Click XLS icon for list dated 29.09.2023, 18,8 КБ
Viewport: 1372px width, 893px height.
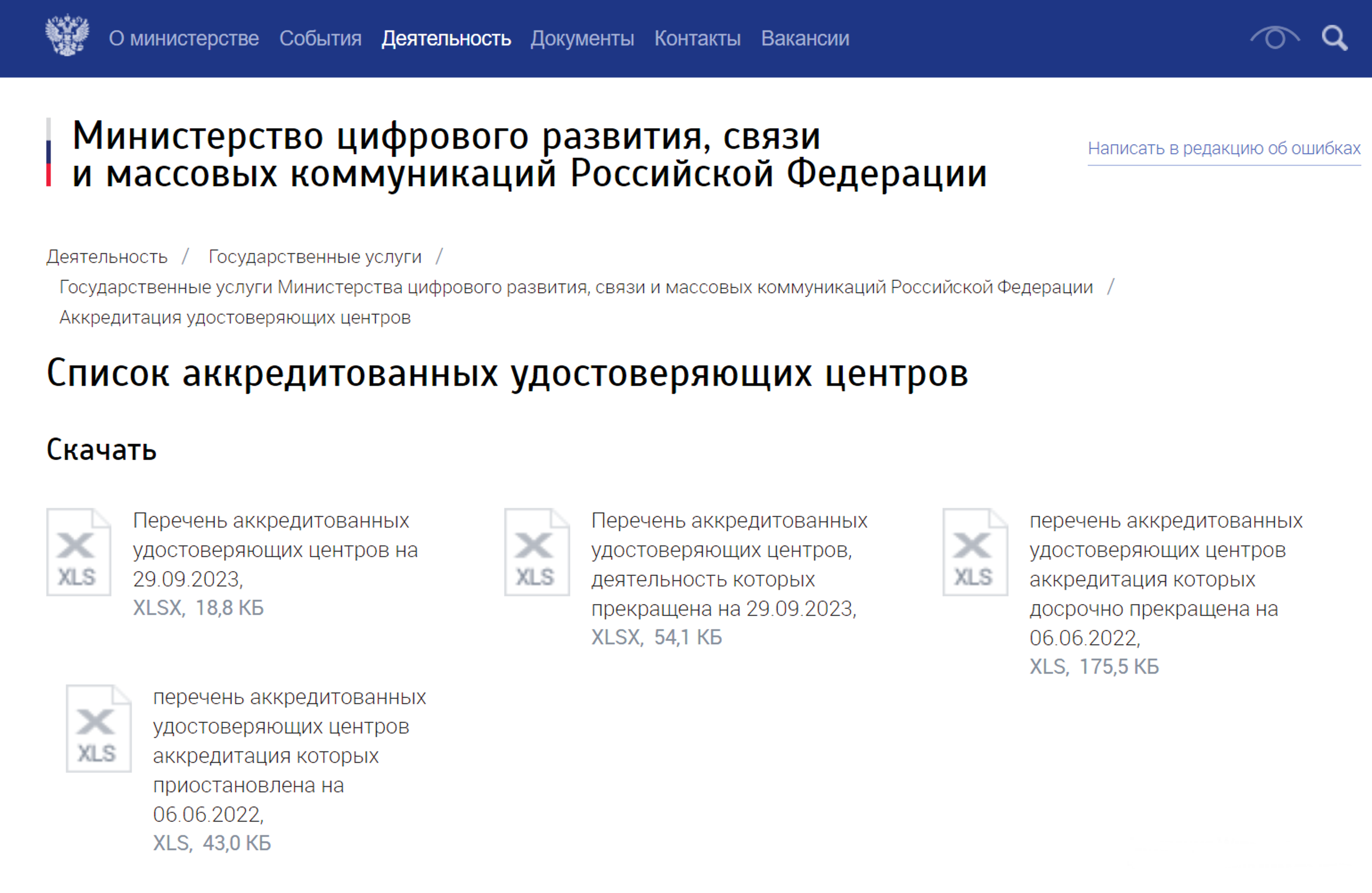click(x=78, y=552)
